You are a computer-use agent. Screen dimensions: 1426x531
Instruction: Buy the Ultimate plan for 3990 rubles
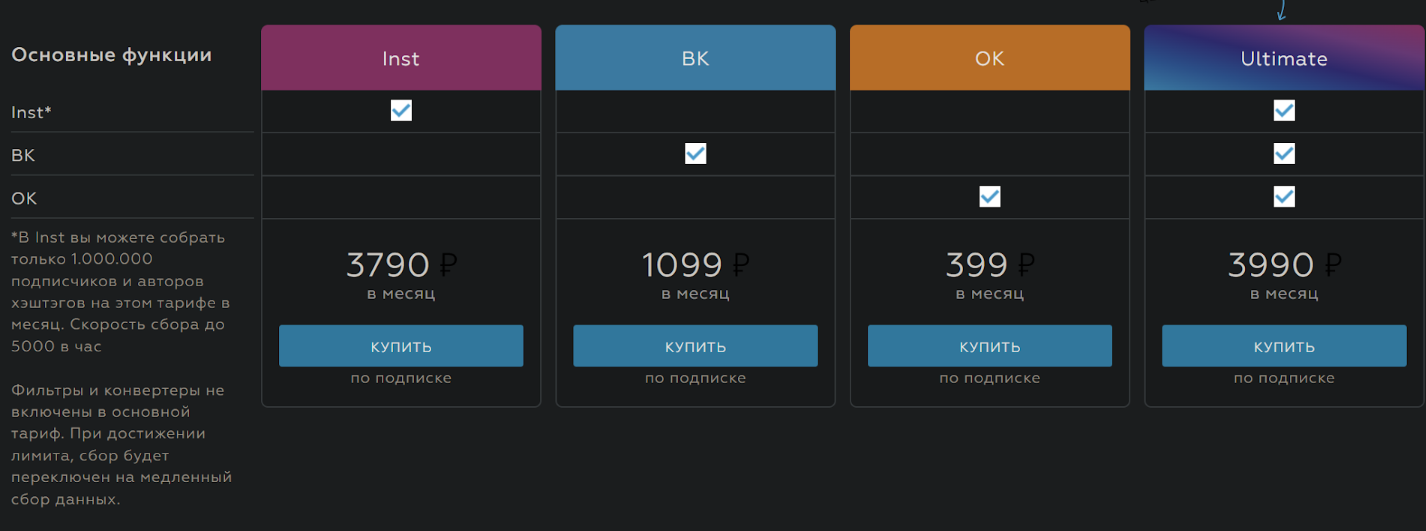[1284, 346]
